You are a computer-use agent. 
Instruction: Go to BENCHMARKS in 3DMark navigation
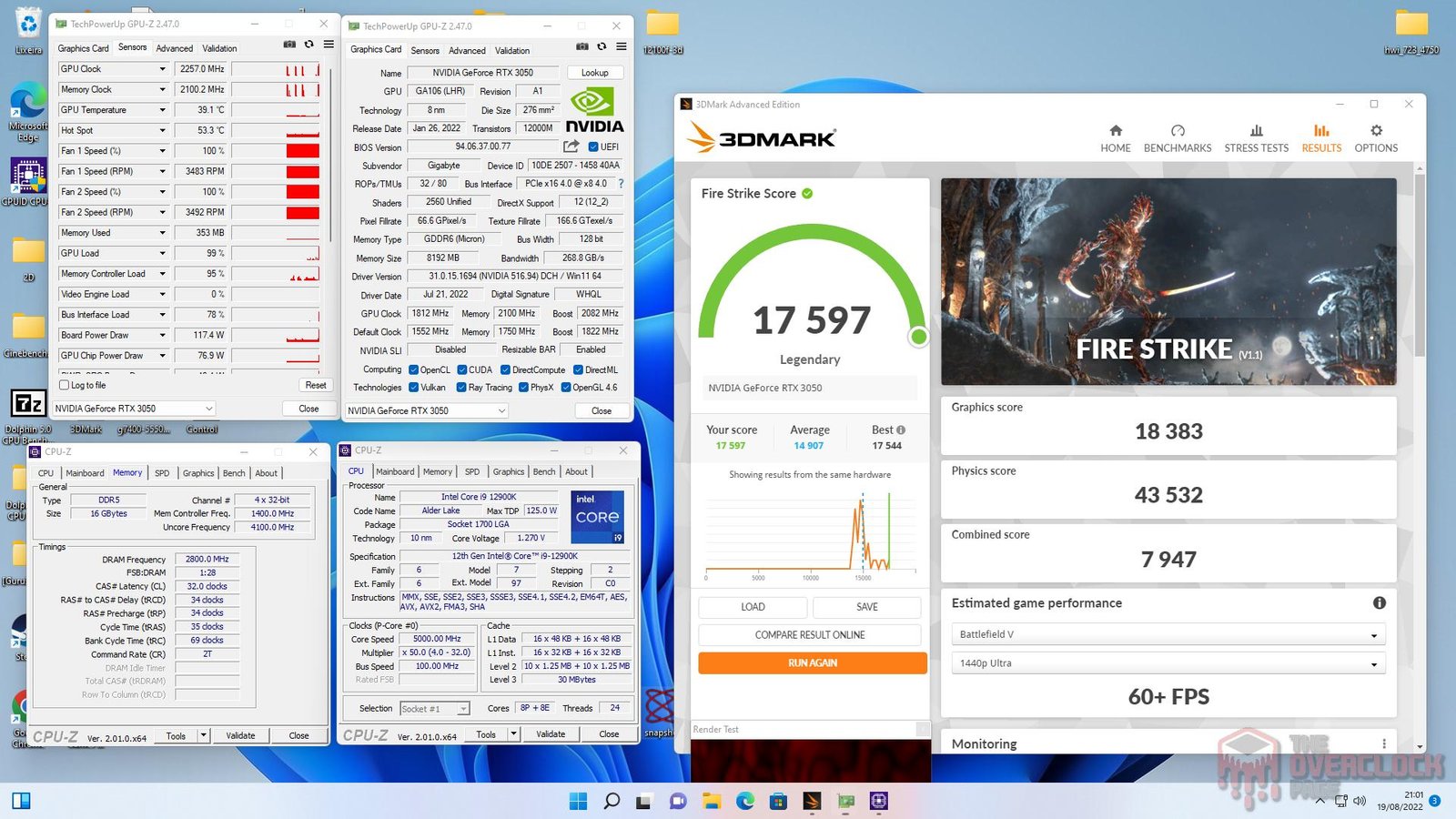point(1177,138)
